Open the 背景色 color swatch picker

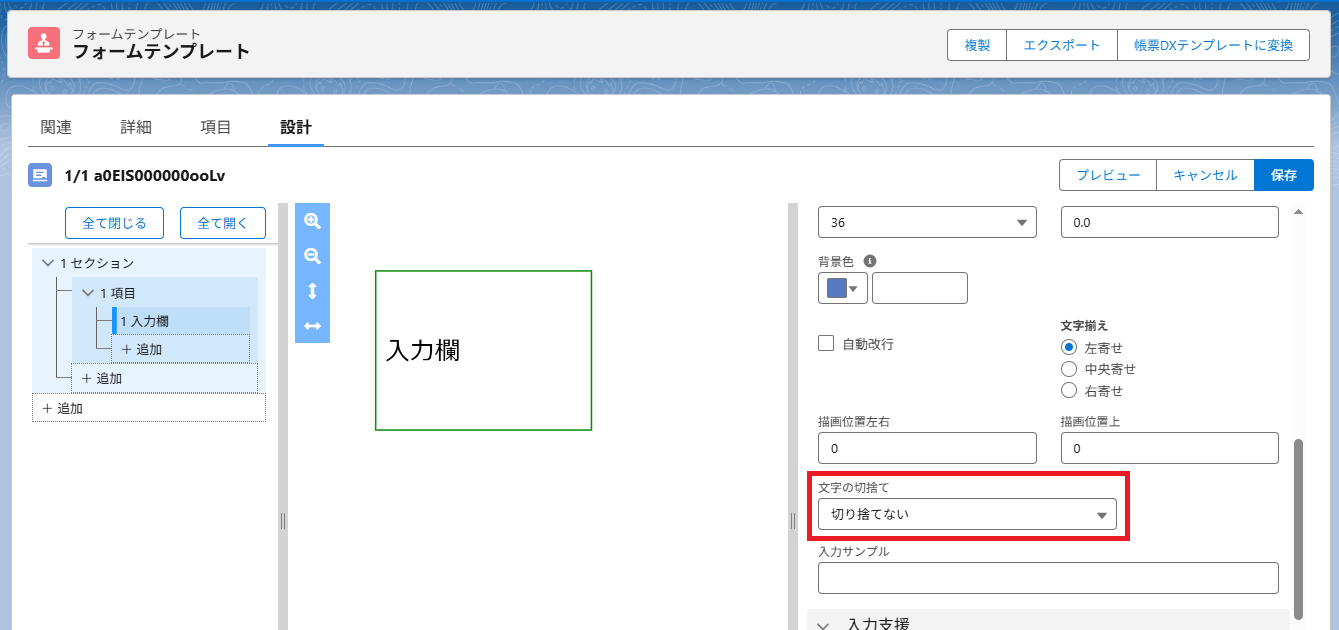click(x=841, y=289)
